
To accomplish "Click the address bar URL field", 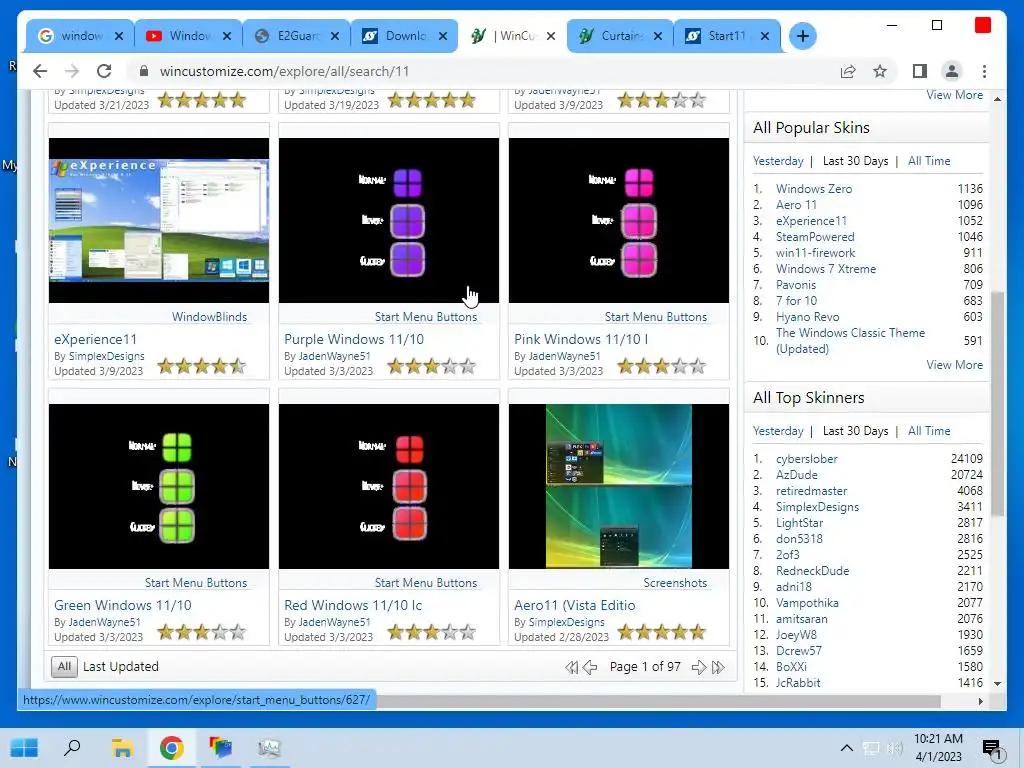I will click(x=284, y=71).
